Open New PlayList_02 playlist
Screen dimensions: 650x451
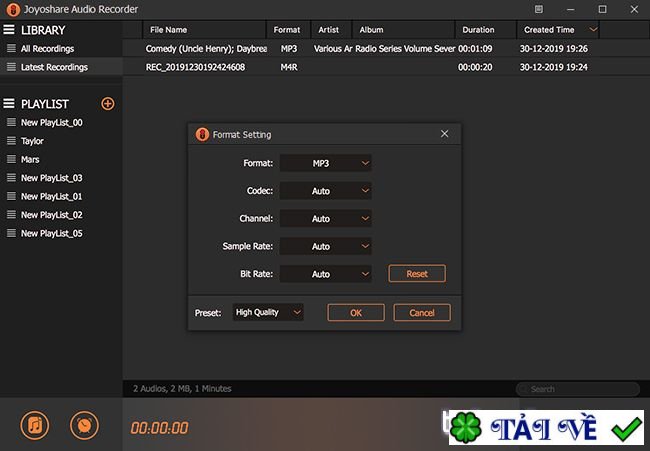click(x=51, y=215)
